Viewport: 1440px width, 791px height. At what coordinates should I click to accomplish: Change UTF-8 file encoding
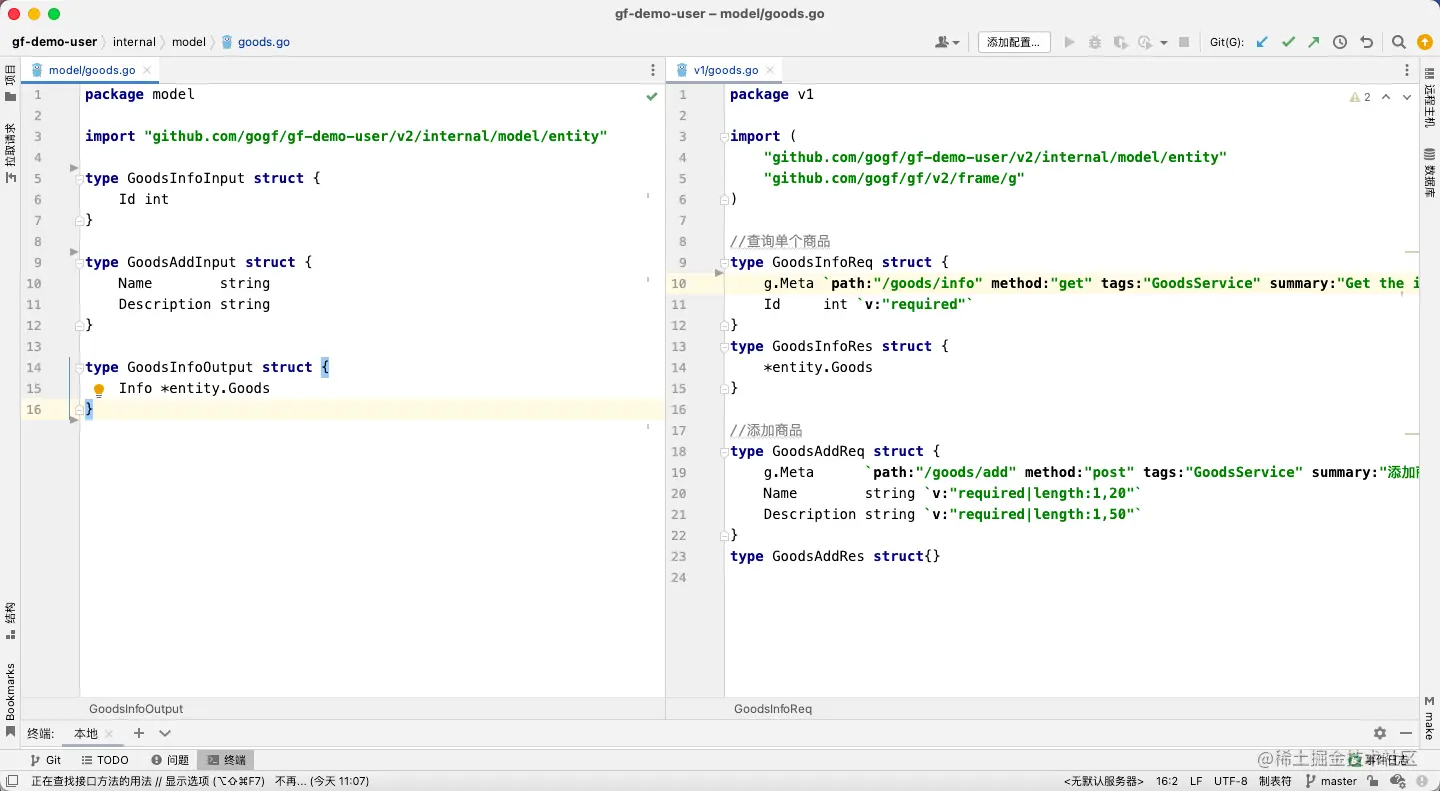coord(1231,781)
